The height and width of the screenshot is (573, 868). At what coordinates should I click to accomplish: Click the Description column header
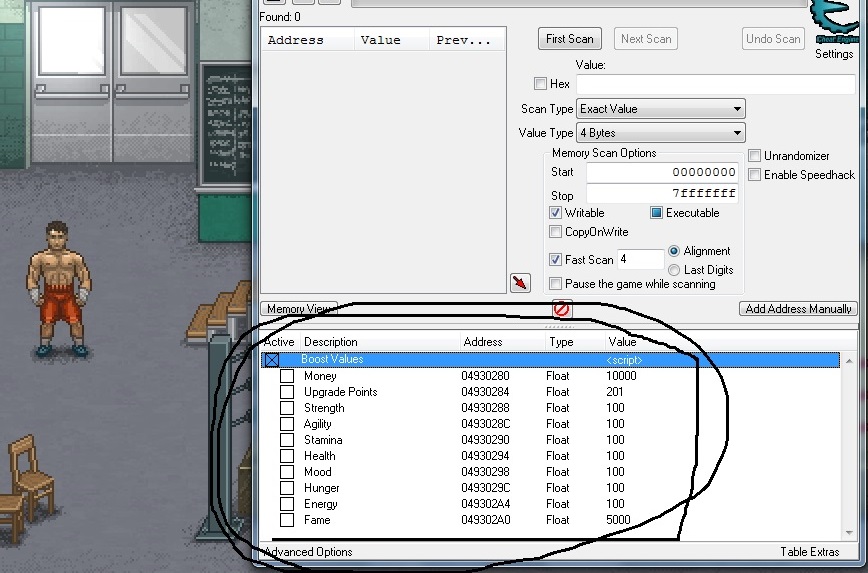pos(380,342)
